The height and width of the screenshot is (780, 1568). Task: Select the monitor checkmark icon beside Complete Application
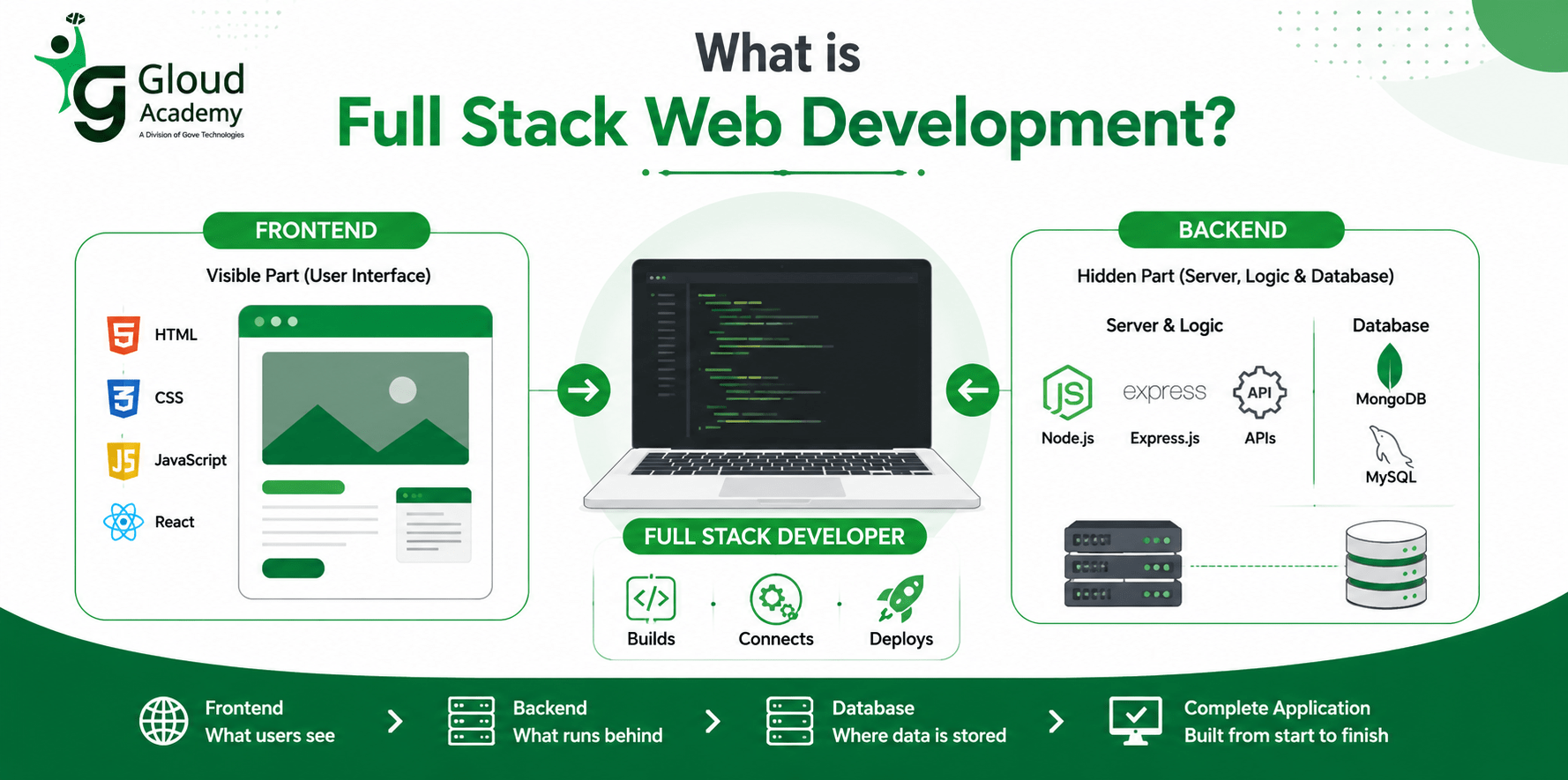(1135, 721)
